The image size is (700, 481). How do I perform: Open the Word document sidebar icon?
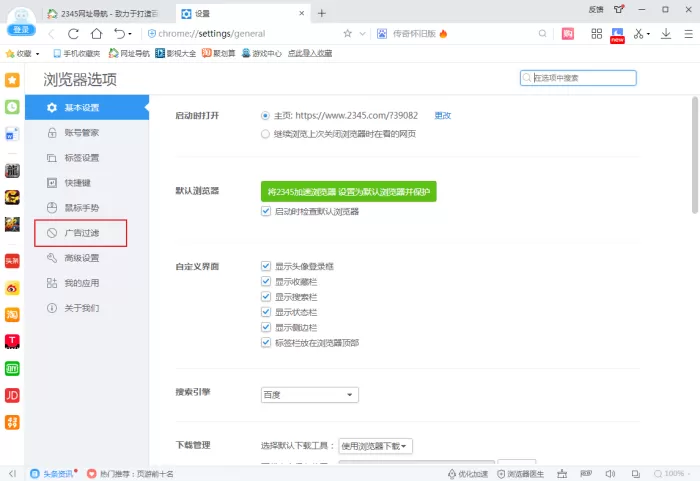click(x=12, y=134)
